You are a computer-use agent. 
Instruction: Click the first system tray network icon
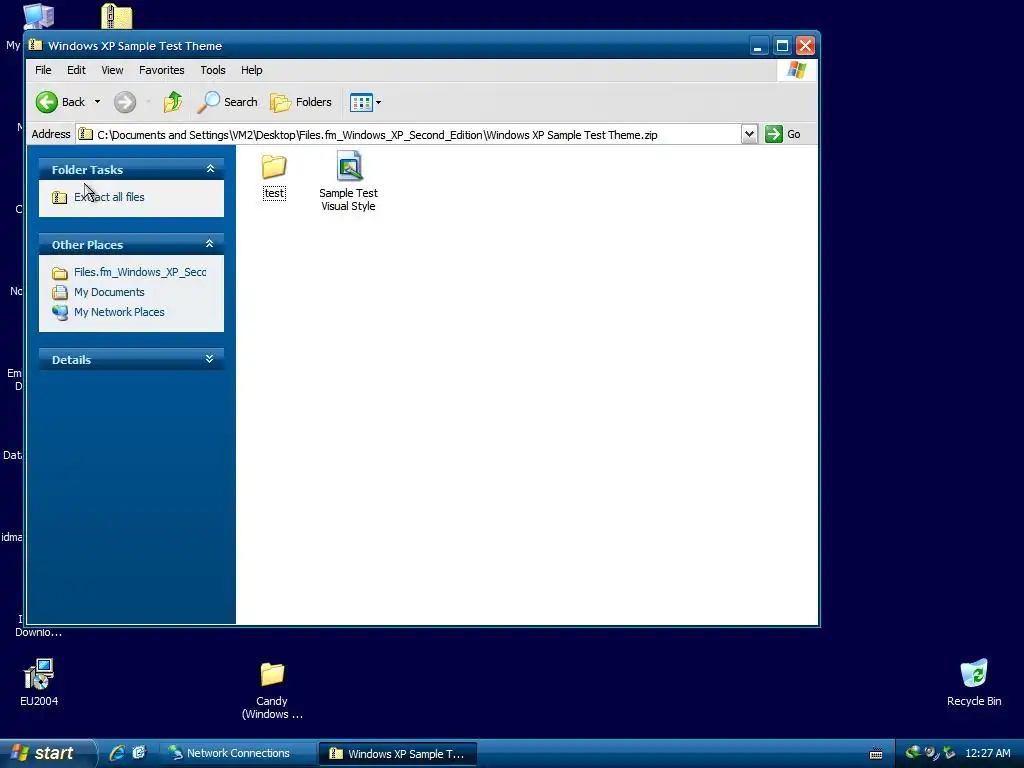(912, 753)
